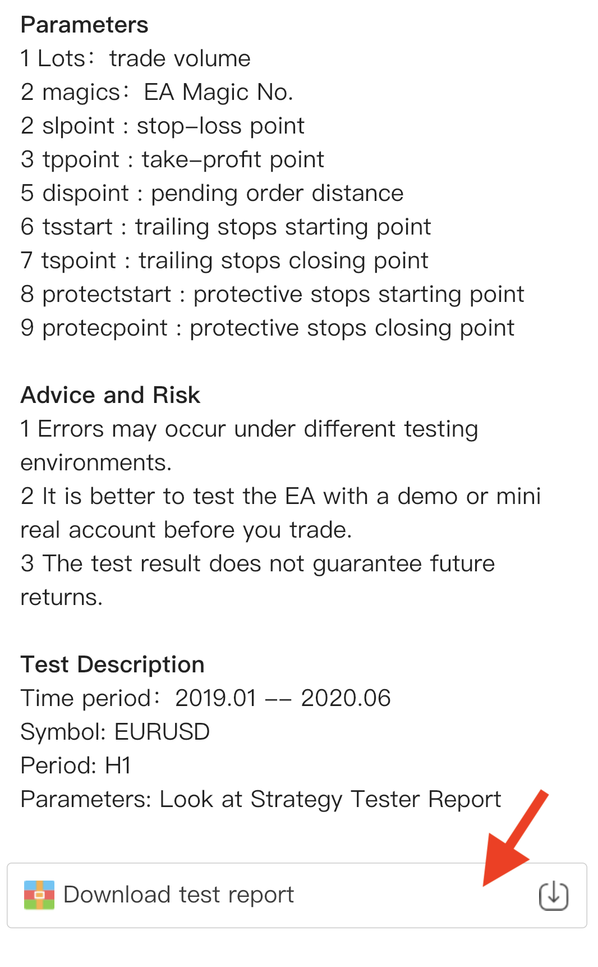The image size is (598, 967).
Task: Click the Test Description heading
Action: pyautogui.click(x=112, y=664)
